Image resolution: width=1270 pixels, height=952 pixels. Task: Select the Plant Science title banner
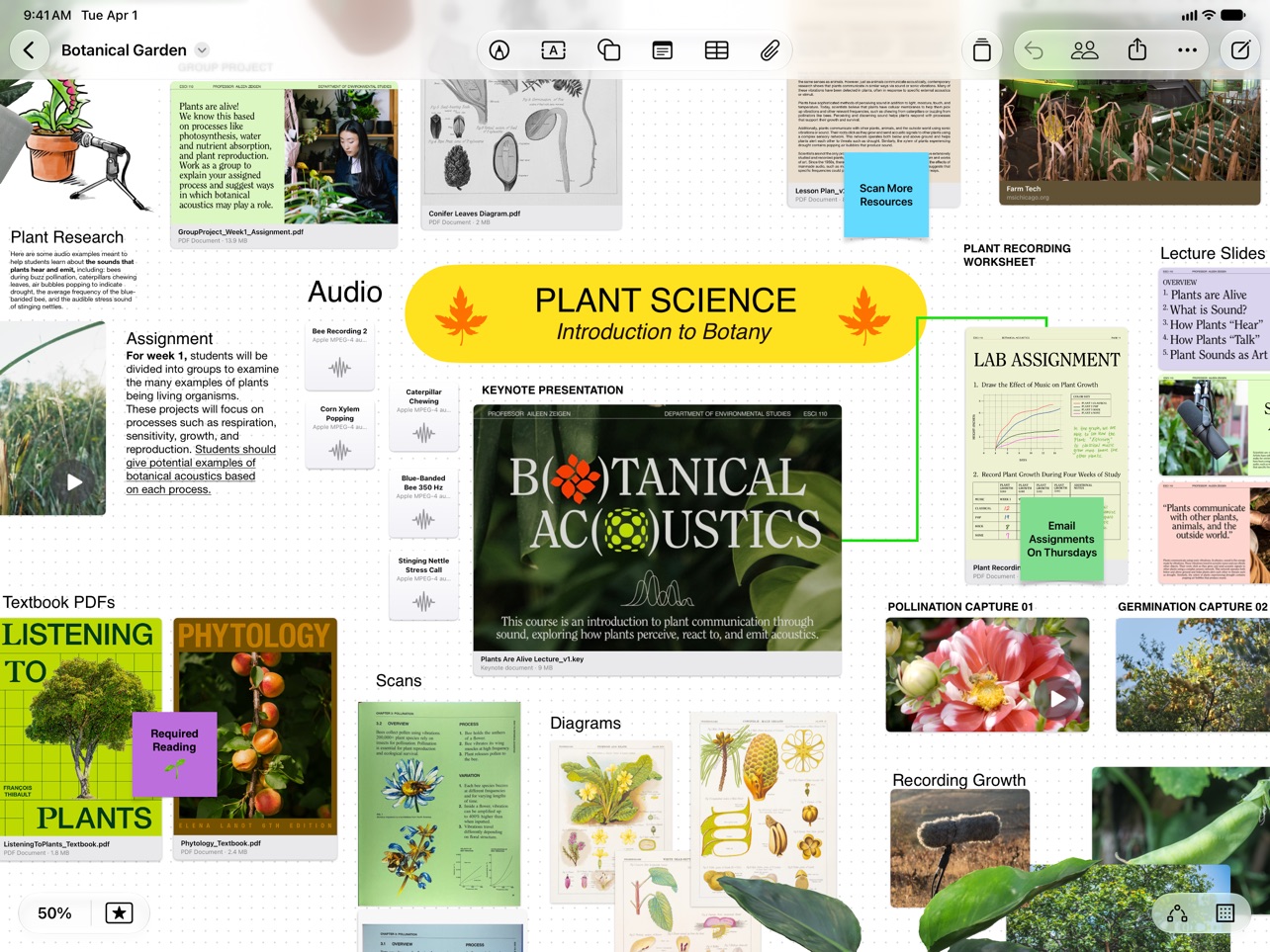pyautogui.click(x=666, y=313)
